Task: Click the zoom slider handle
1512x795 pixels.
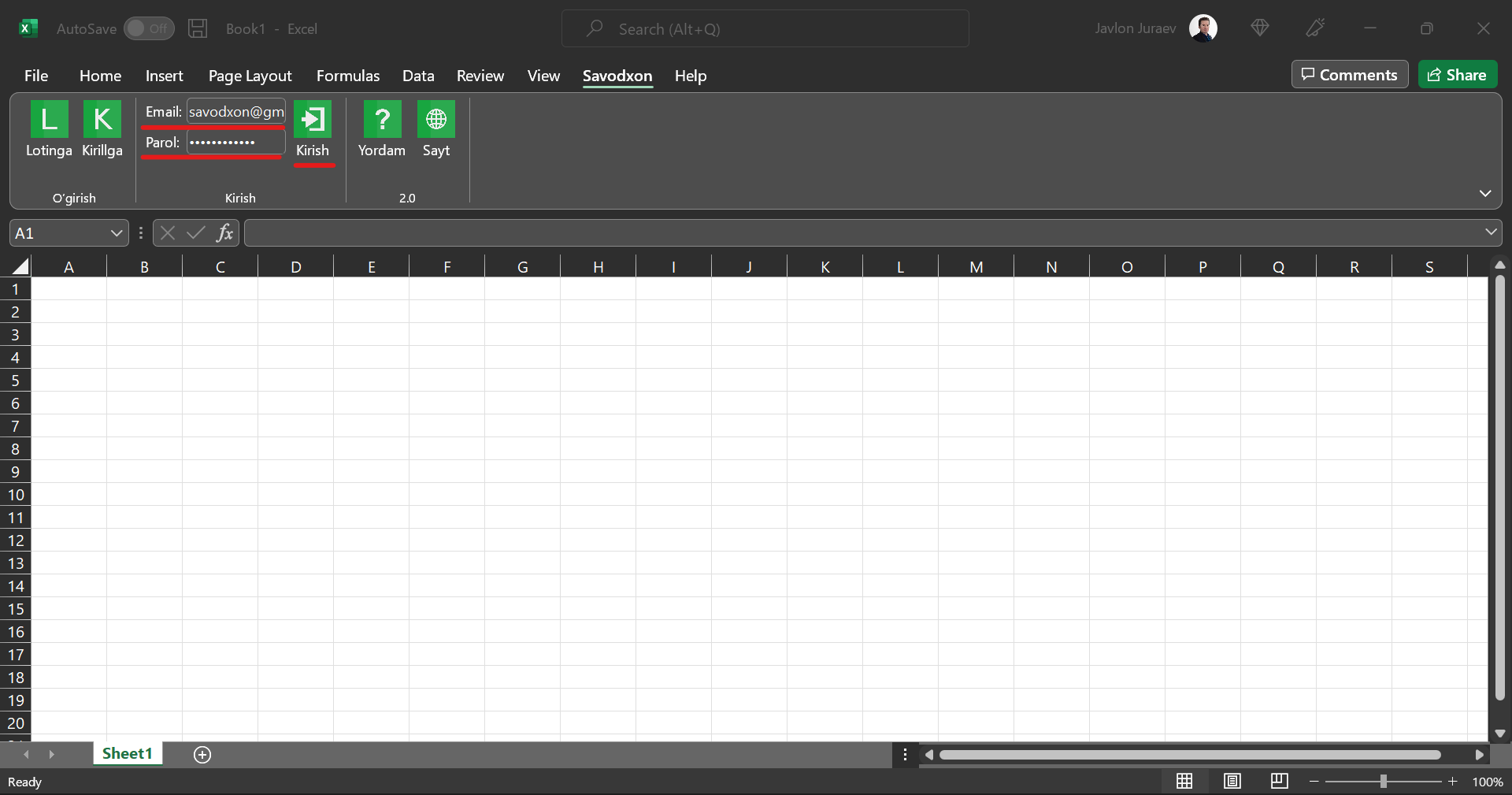Action: [x=1383, y=782]
